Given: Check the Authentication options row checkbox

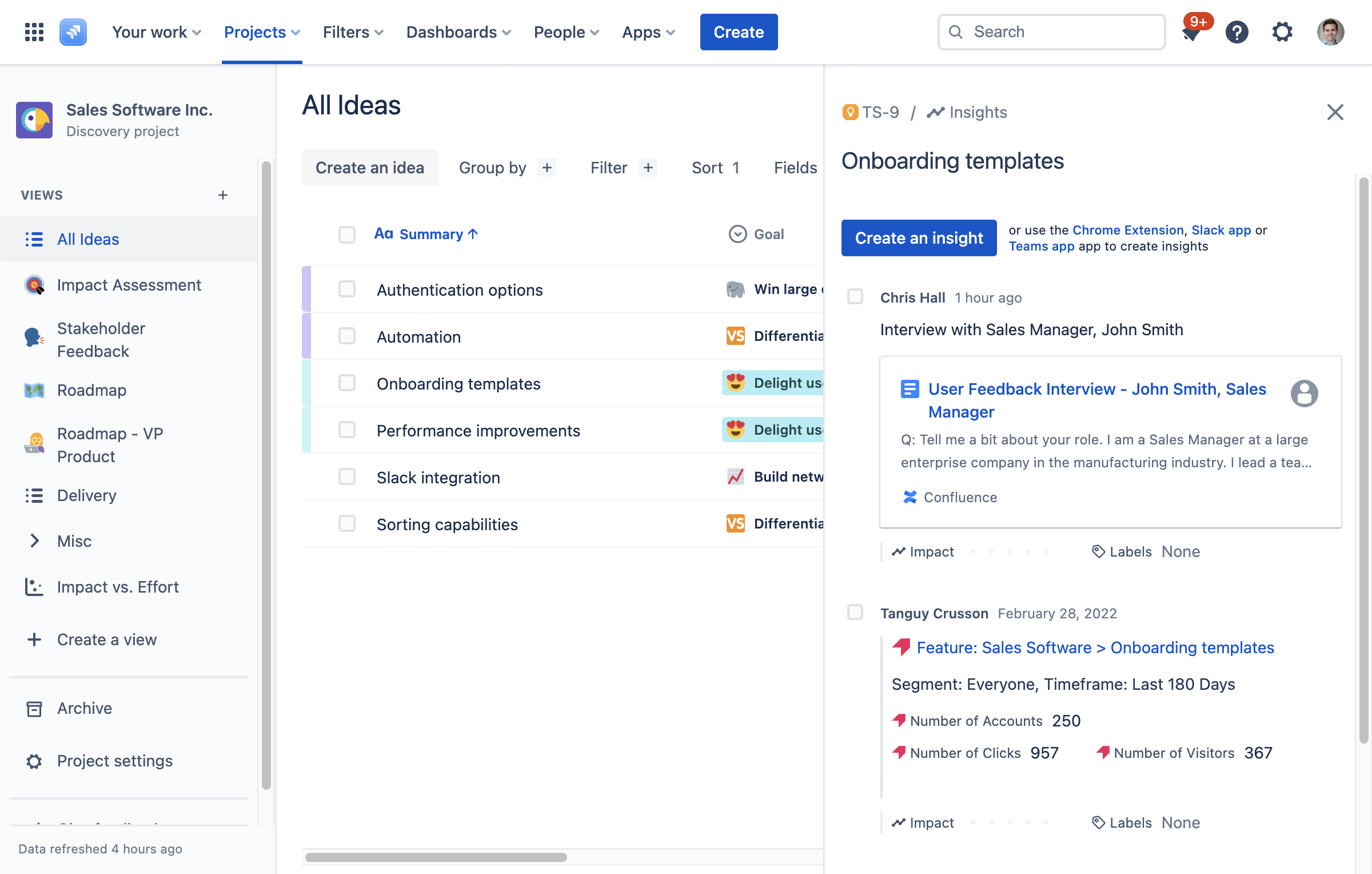Looking at the screenshot, I should tap(347, 289).
